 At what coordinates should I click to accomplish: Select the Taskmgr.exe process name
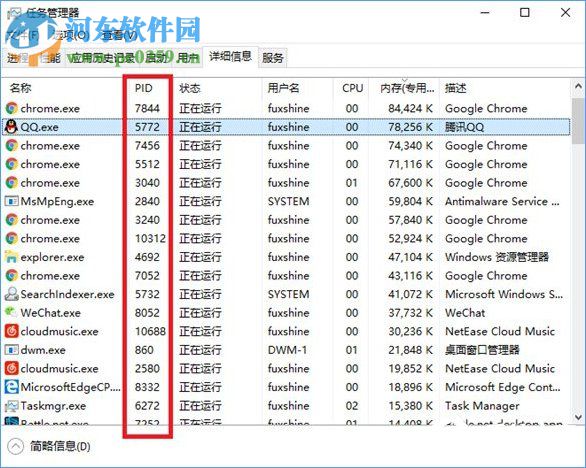tap(53, 406)
